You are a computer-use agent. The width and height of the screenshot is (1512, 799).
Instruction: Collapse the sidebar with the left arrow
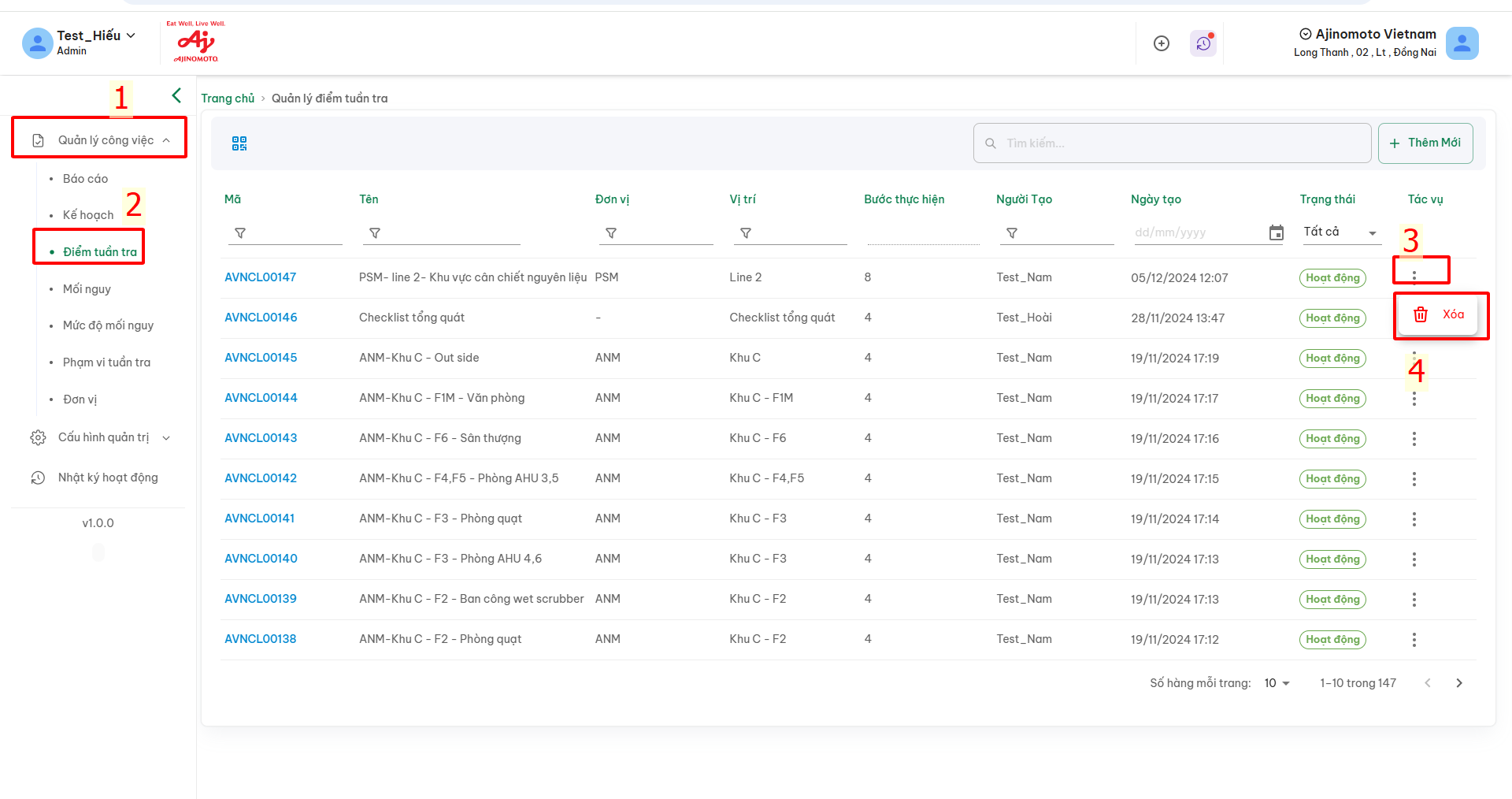tap(176, 95)
